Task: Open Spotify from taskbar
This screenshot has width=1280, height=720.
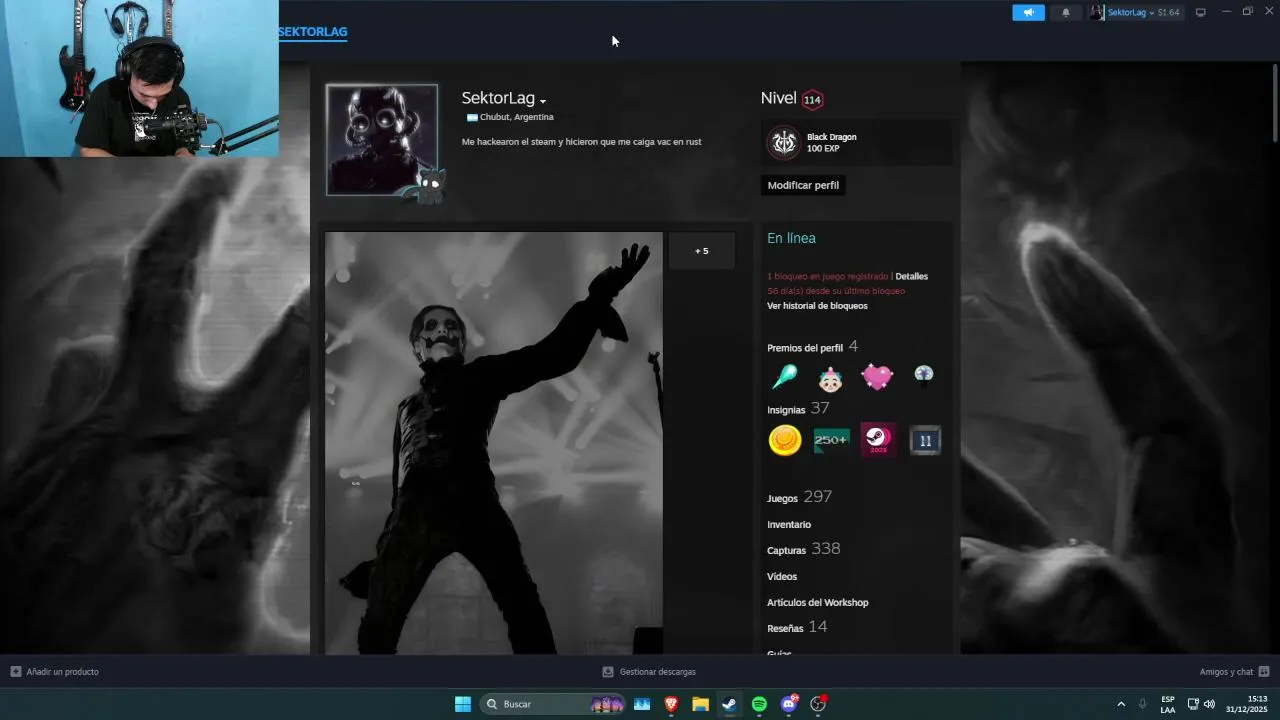Action: click(759, 704)
